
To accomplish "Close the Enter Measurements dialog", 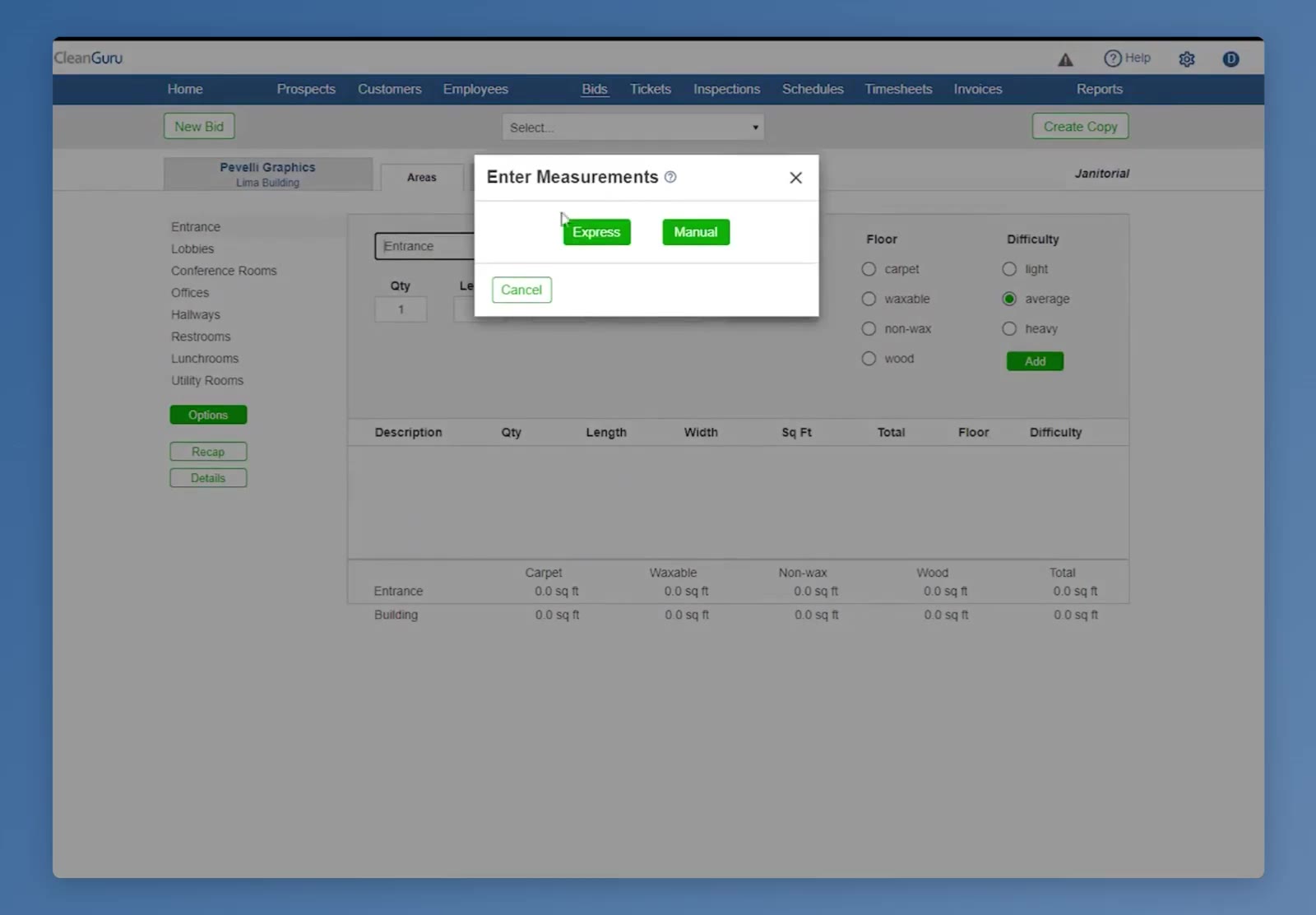I will pyautogui.click(x=795, y=178).
